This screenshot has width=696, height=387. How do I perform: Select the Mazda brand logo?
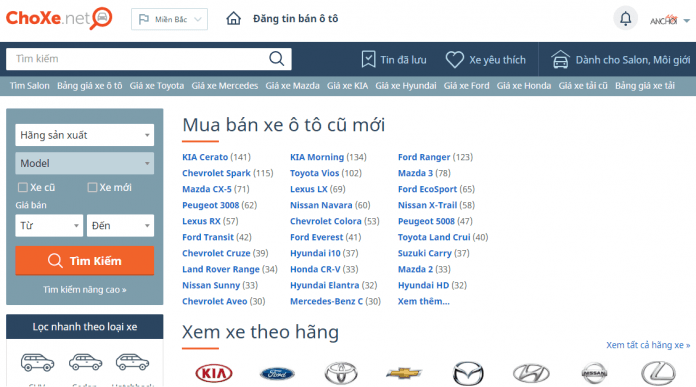pos(468,373)
